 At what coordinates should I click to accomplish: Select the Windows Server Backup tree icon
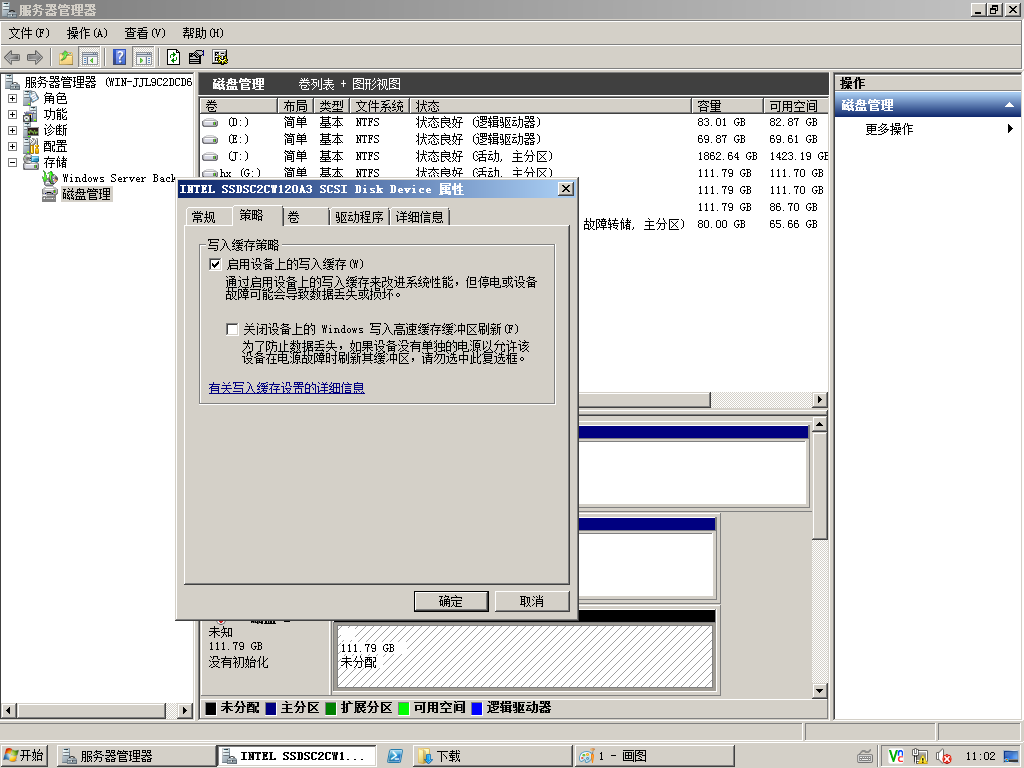click(x=49, y=178)
